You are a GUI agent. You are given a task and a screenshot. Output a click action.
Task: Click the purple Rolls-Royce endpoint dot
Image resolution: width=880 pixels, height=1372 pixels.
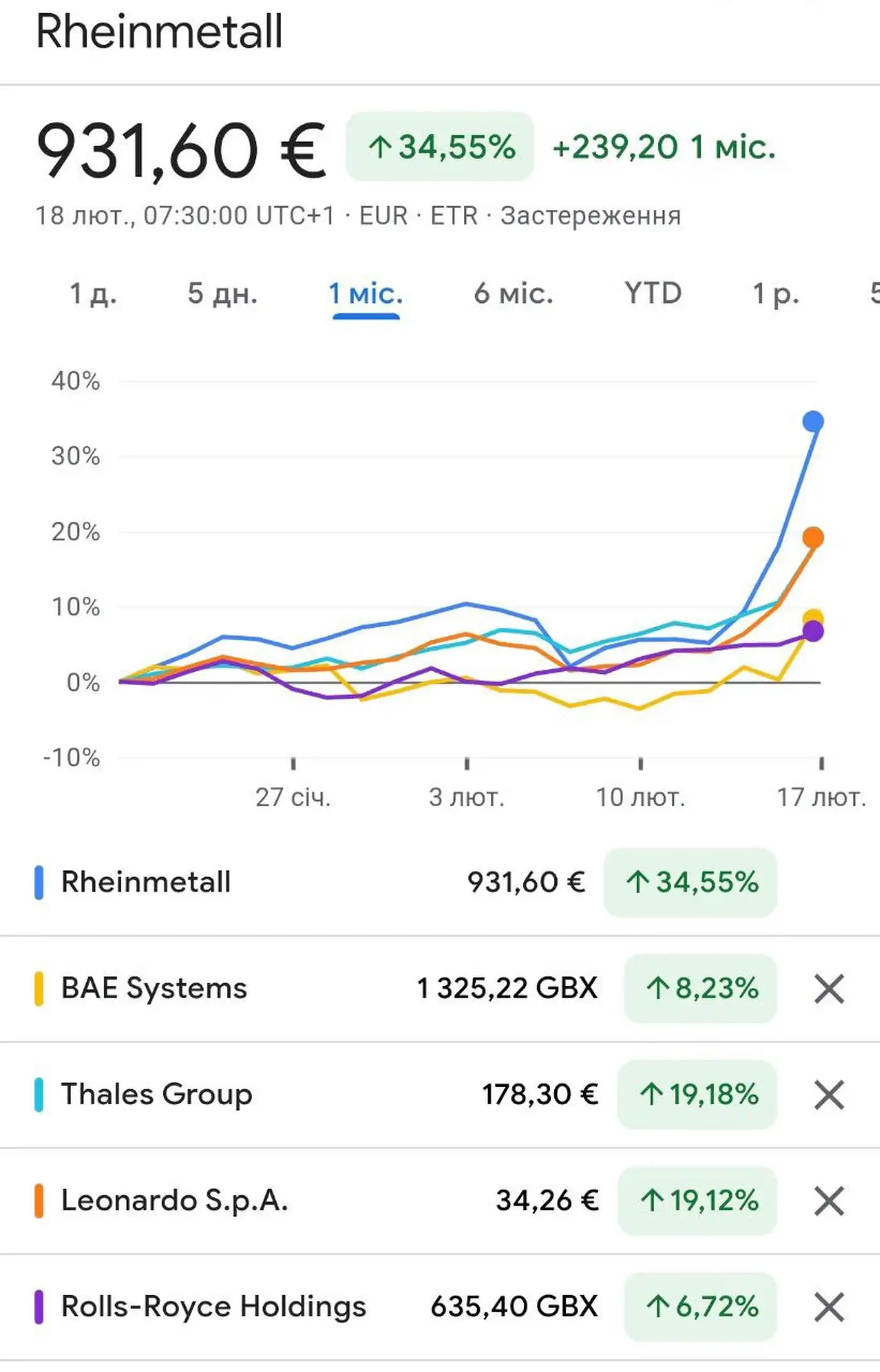coord(813,631)
